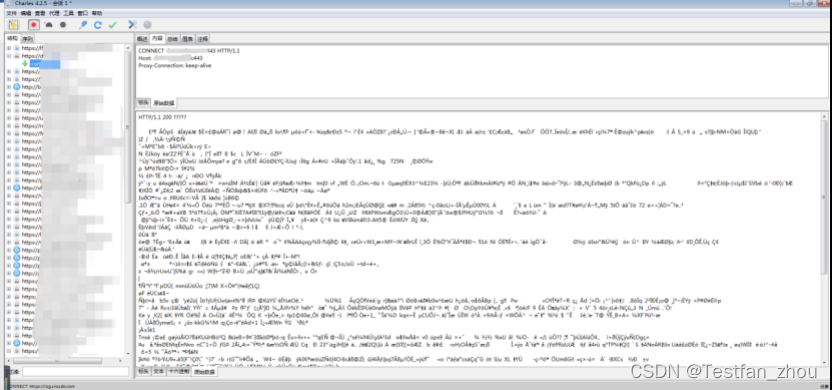Switch to the 内容 tab
832x390 pixels.
pyautogui.click(x=157, y=39)
